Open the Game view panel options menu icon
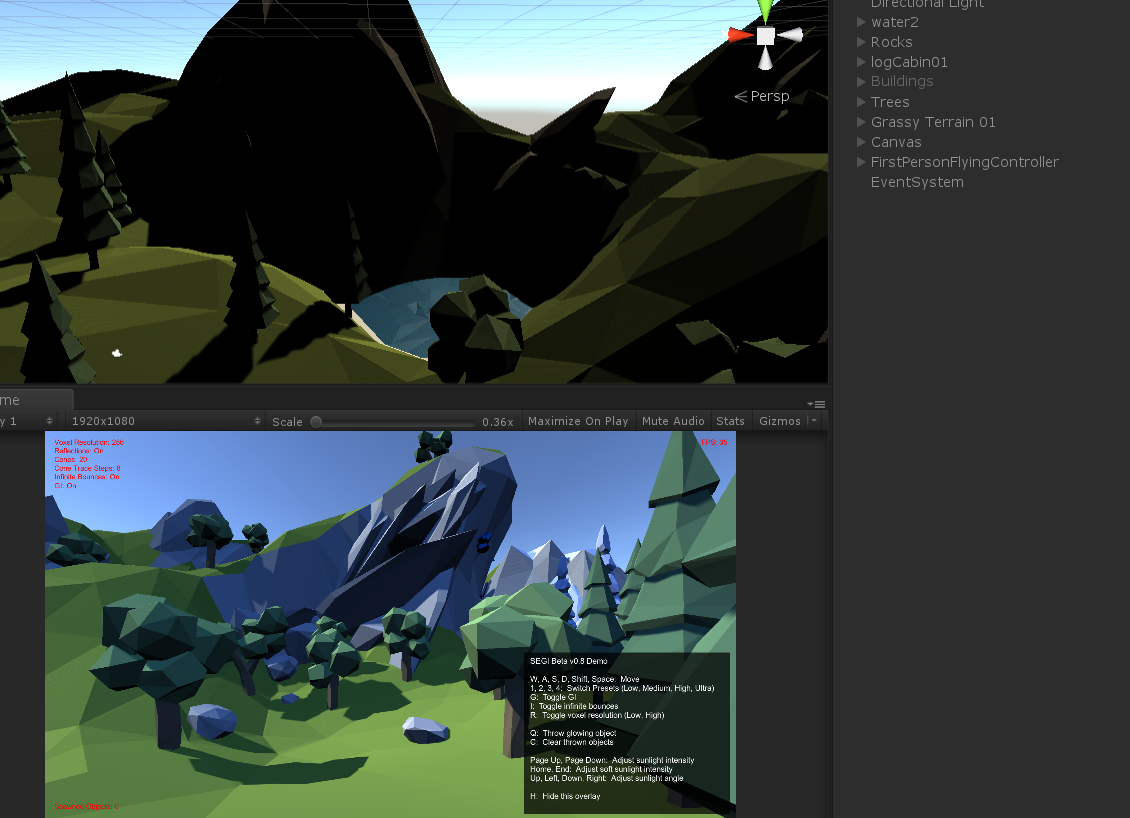The image size is (1130, 818). 817,404
